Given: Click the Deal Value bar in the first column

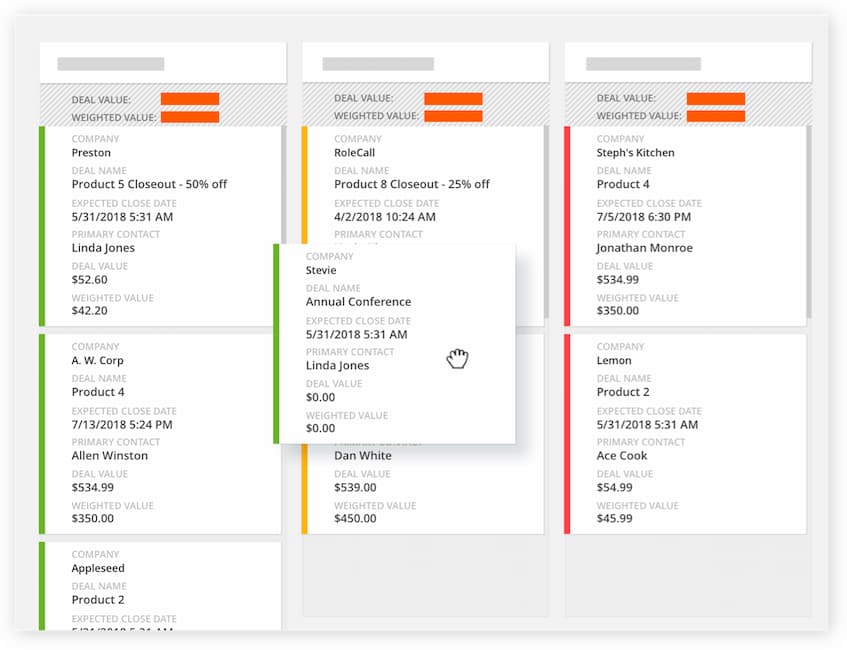Looking at the screenshot, I should [x=190, y=99].
